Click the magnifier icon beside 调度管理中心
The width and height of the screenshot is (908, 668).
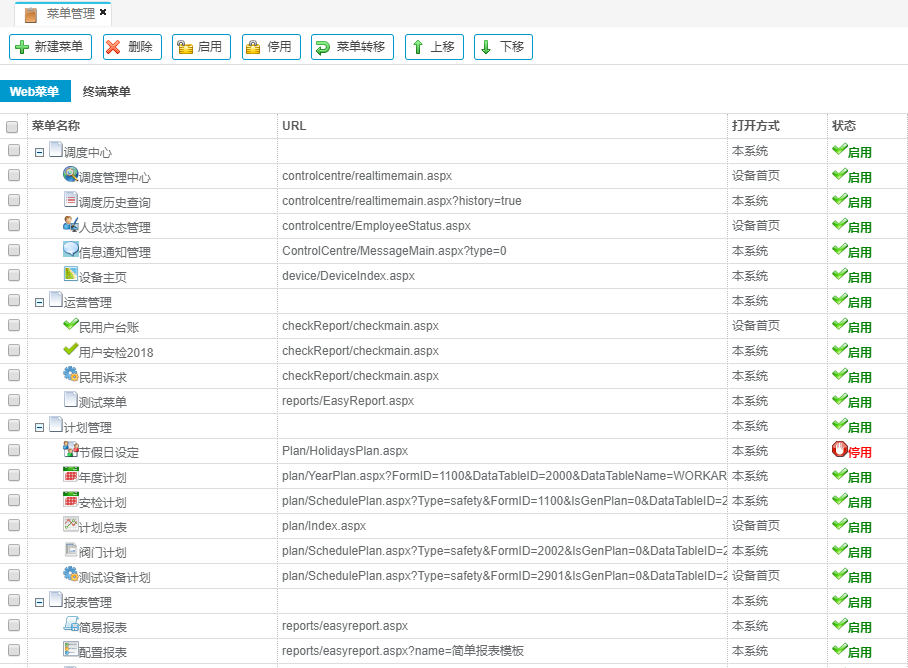click(x=70, y=174)
